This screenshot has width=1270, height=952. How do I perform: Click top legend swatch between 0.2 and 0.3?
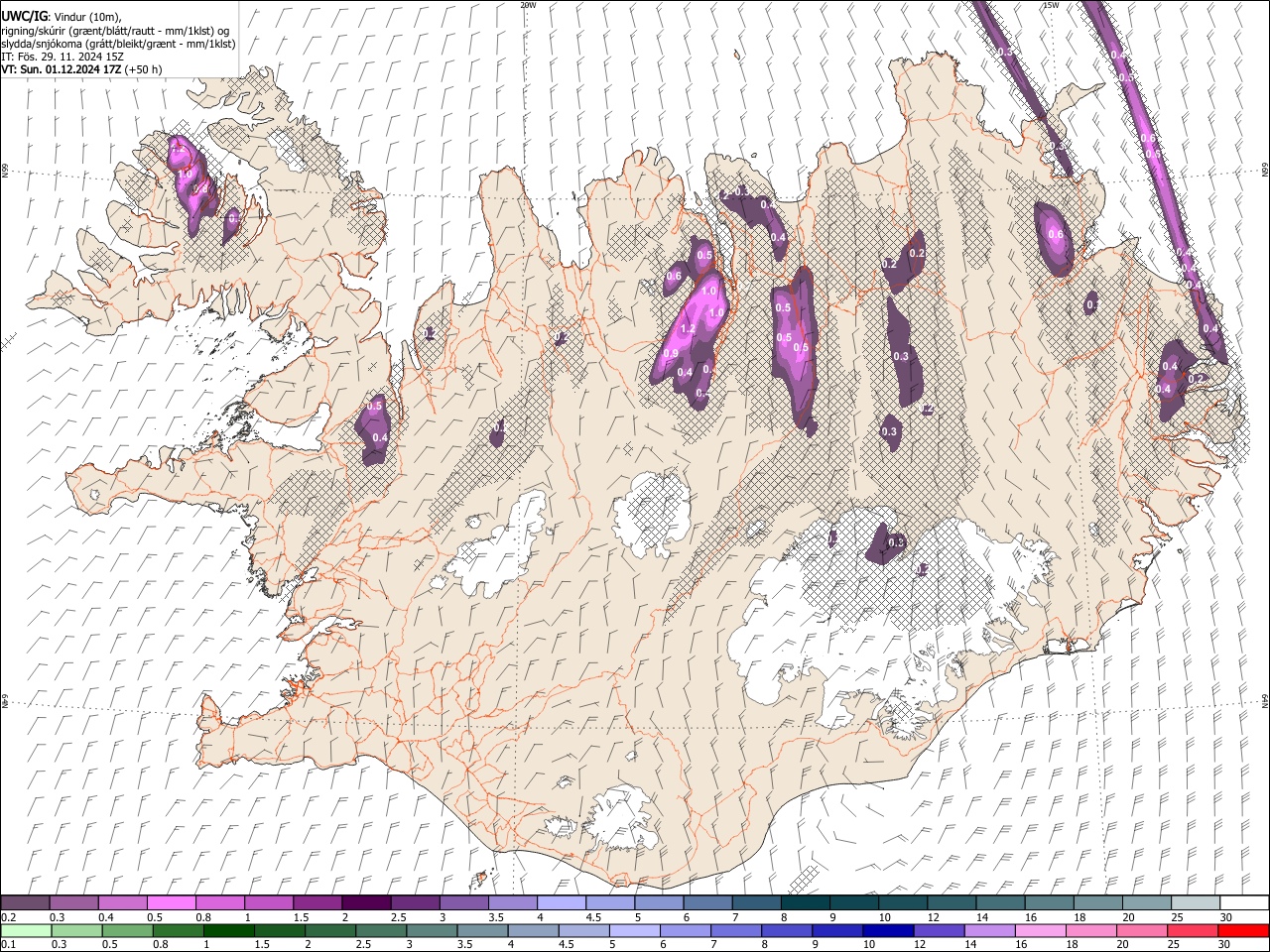(25, 903)
